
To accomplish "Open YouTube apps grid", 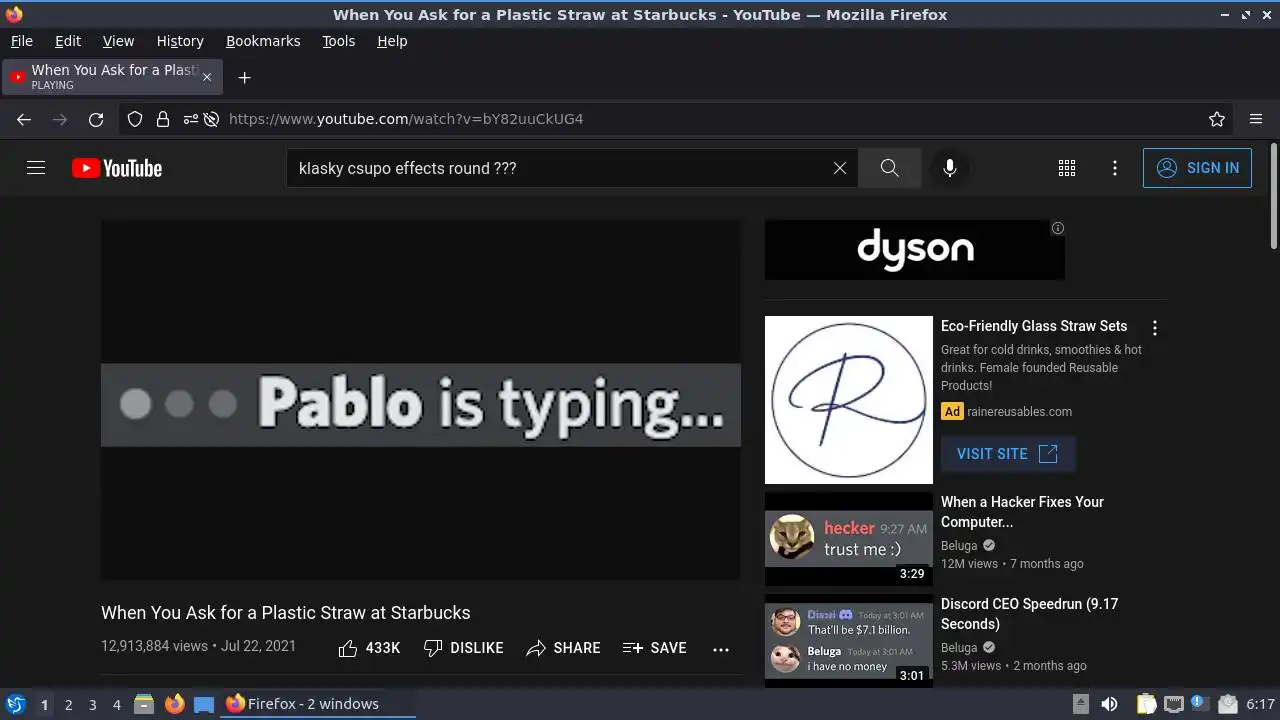I will point(1067,168).
